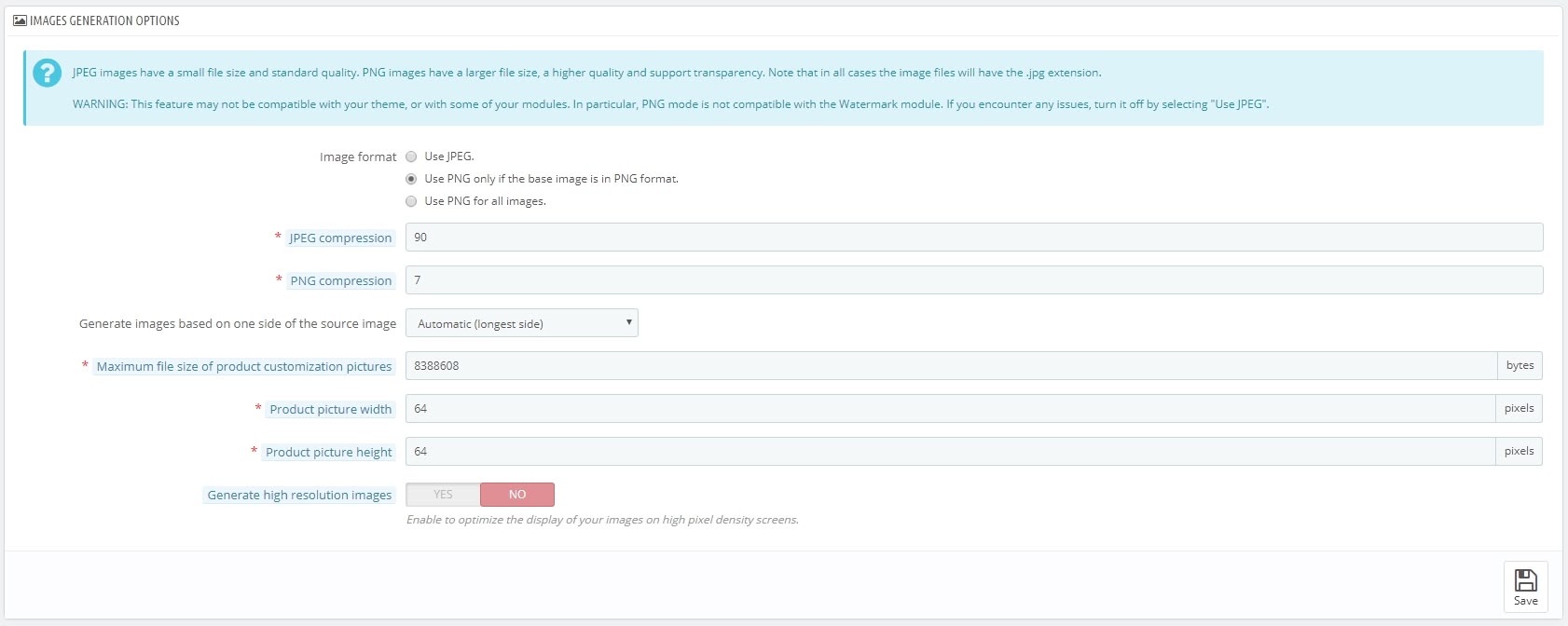Screen dimensions: 1568x626
Task: Select the "Use JPEG." radio option
Action: pyautogui.click(x=411, y=156)
